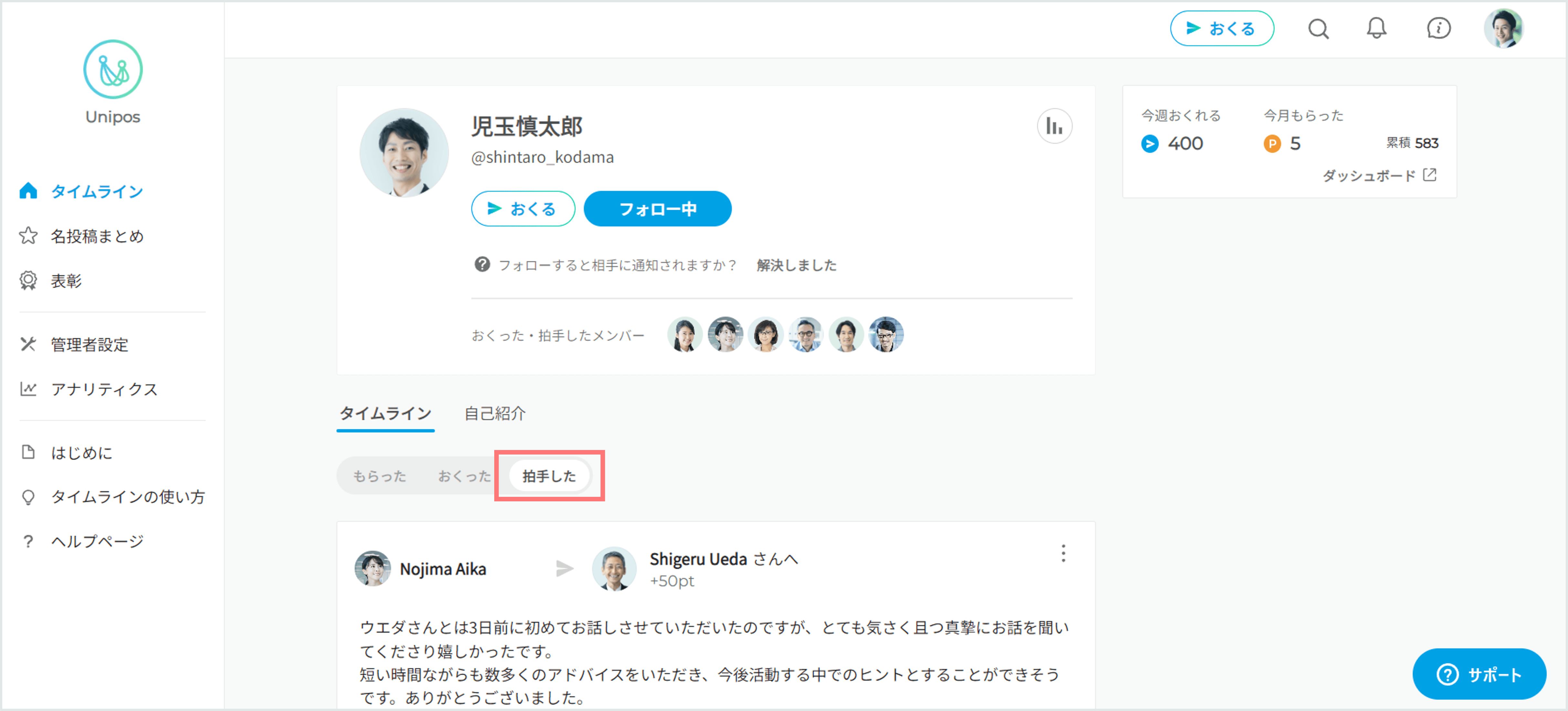Open ダッシュボード external link
1568x711 pixels.
tap(1379, 175)
